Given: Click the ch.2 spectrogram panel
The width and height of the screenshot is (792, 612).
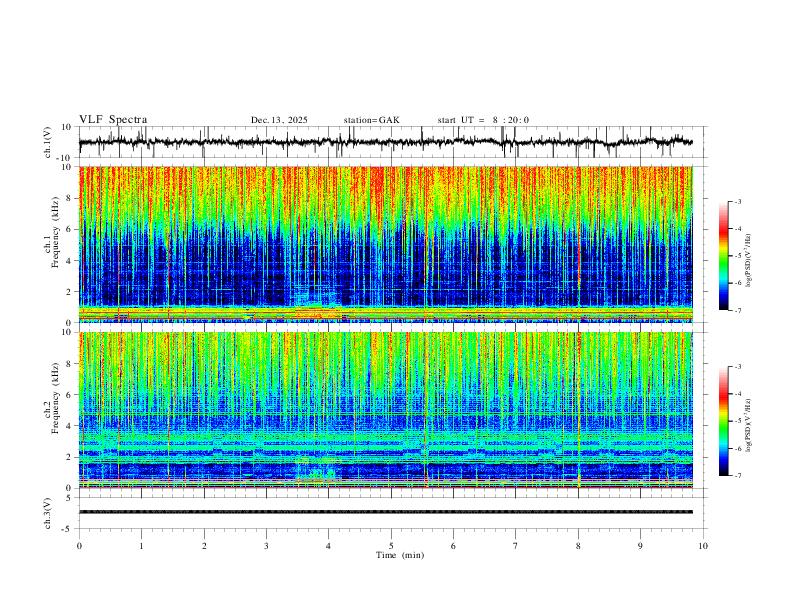Looking at the screenshot, I should 386,410.
